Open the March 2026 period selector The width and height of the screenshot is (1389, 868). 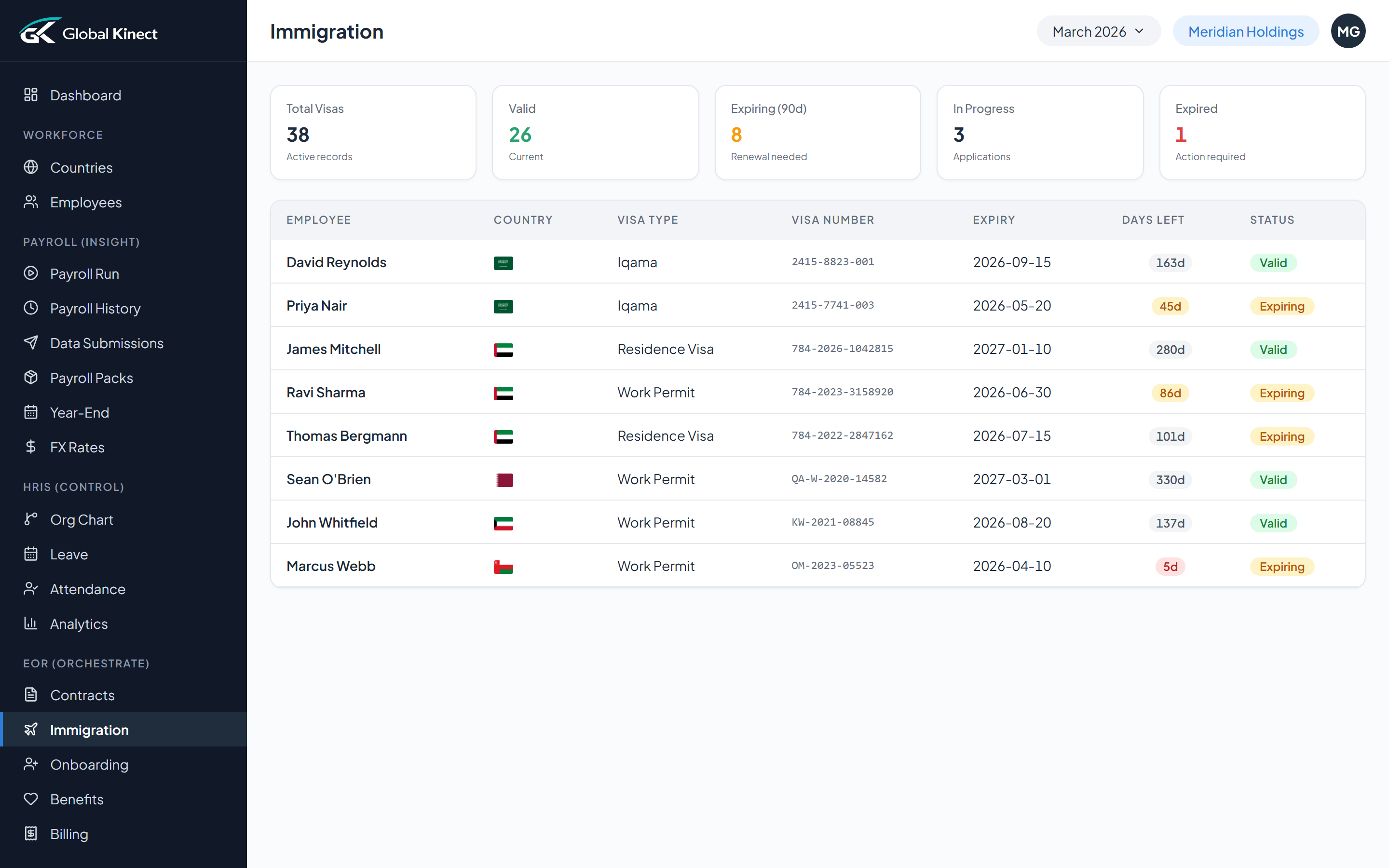point(1098,31)
